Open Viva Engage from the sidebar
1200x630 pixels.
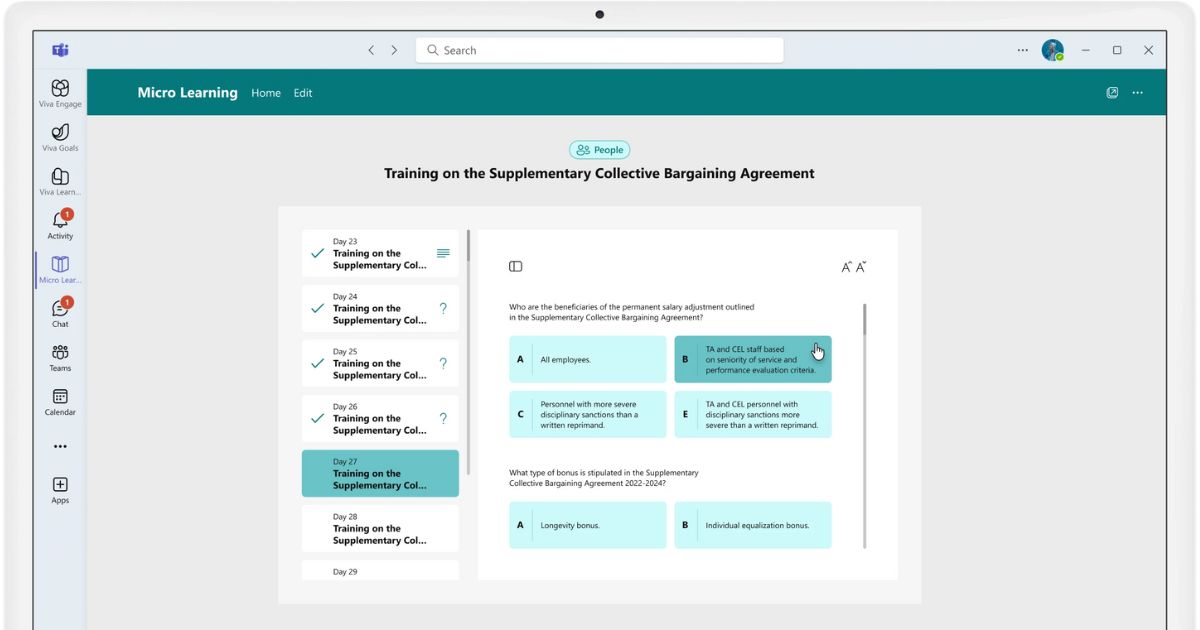60,92
